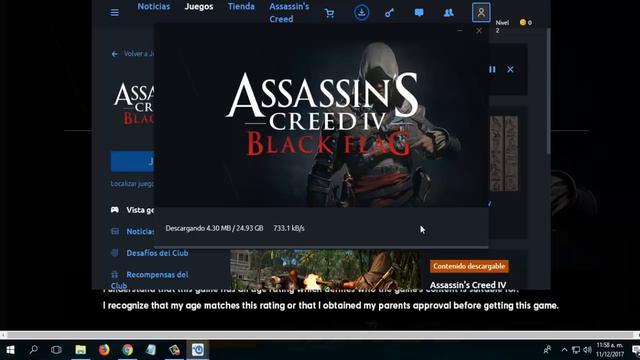Open the Uplay taskbar icon
640x360 pixels.
pos(198,350)
